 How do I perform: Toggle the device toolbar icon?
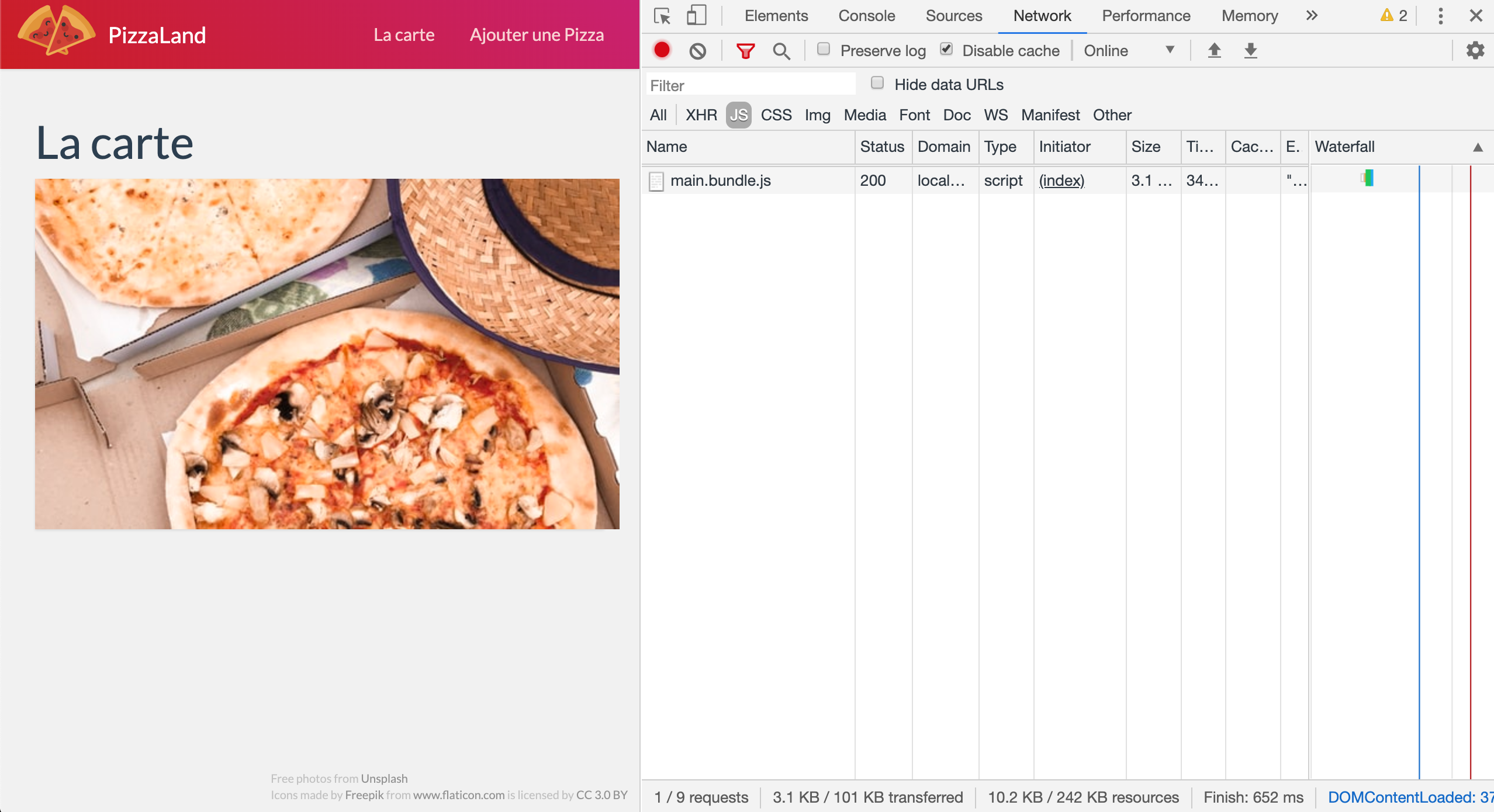[x=696, y=16]
